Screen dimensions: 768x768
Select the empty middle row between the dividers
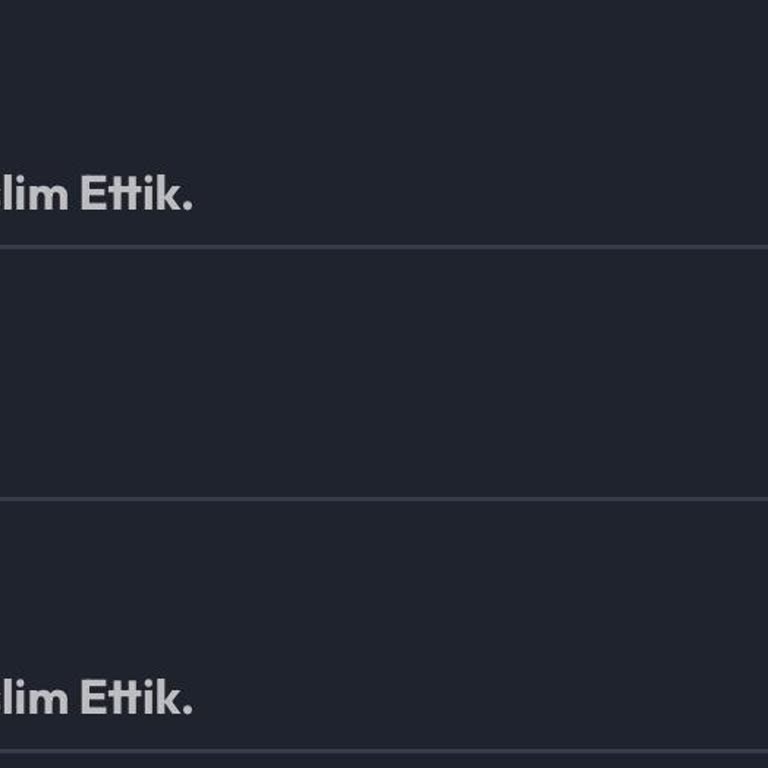click(x=384, y=372)
